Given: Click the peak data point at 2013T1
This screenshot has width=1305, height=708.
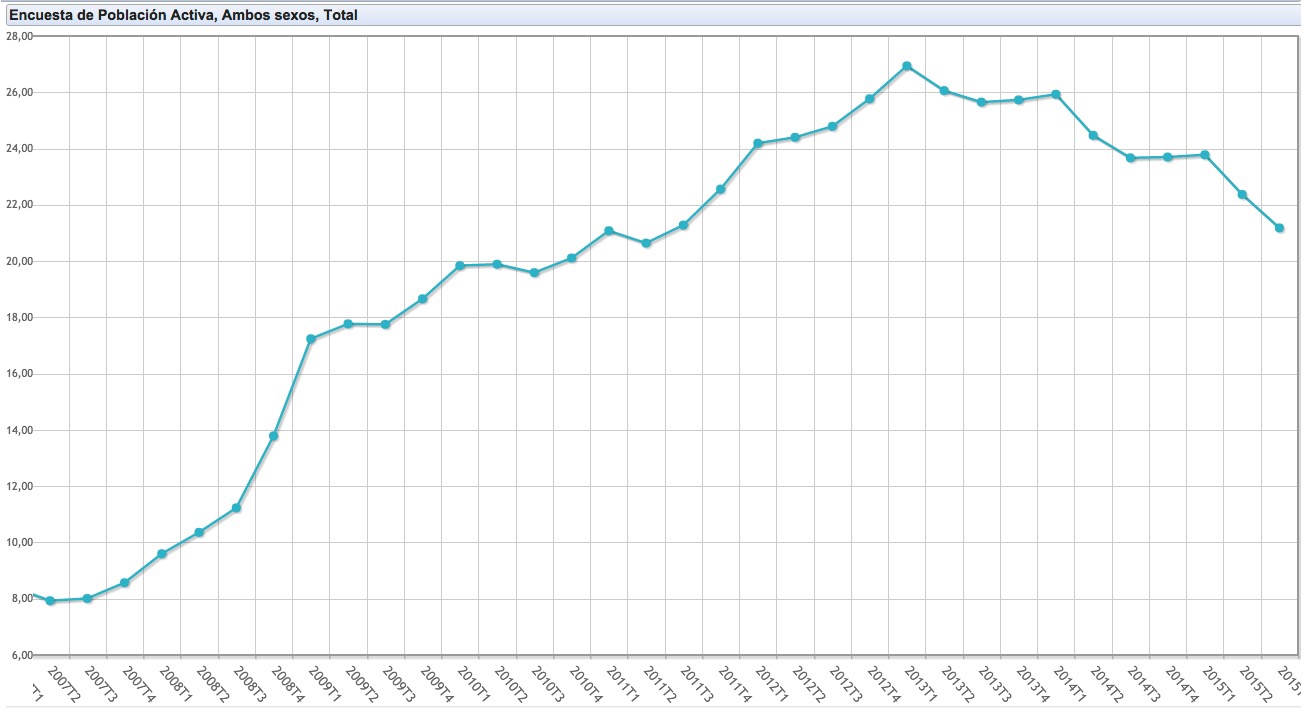Looking at the screenshot, I should [907, 66].
